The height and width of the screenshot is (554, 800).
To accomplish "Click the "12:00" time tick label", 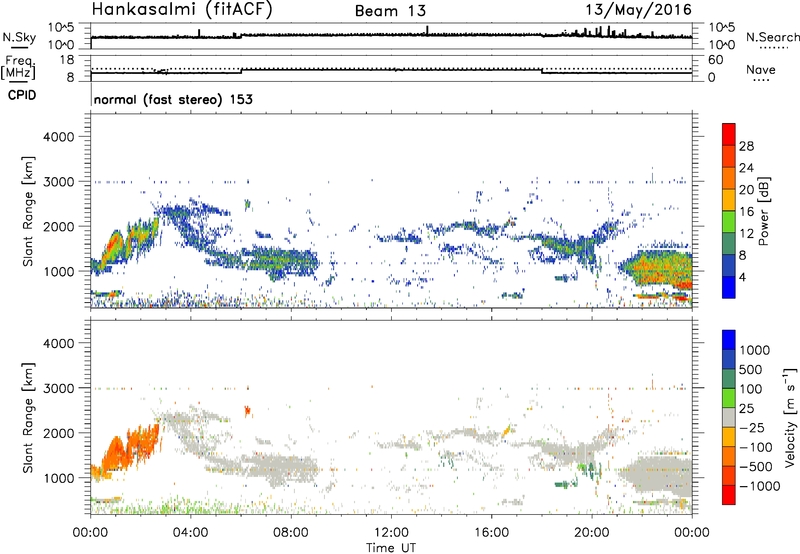I will point(391,533).
